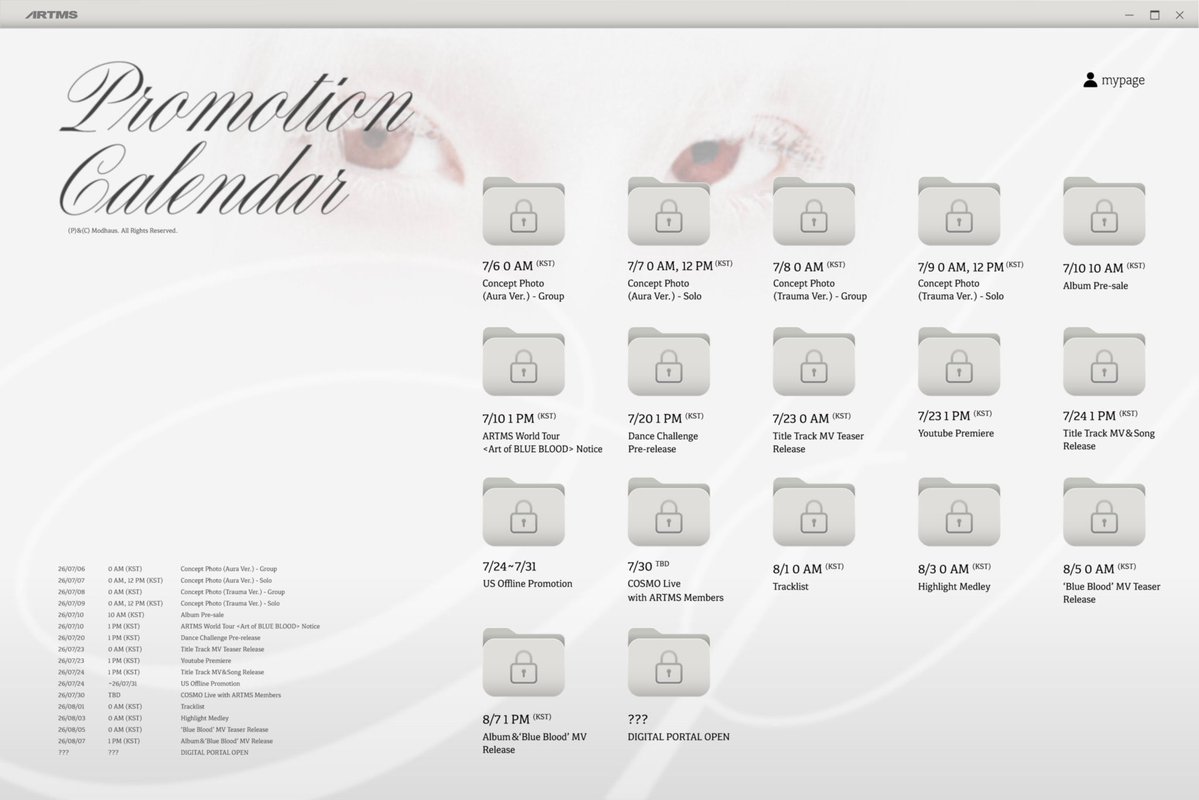Select 'Concept Photo (Aura Ver.) - Group' folder label
Screen dimensions: 1199x800
[523, 290]
